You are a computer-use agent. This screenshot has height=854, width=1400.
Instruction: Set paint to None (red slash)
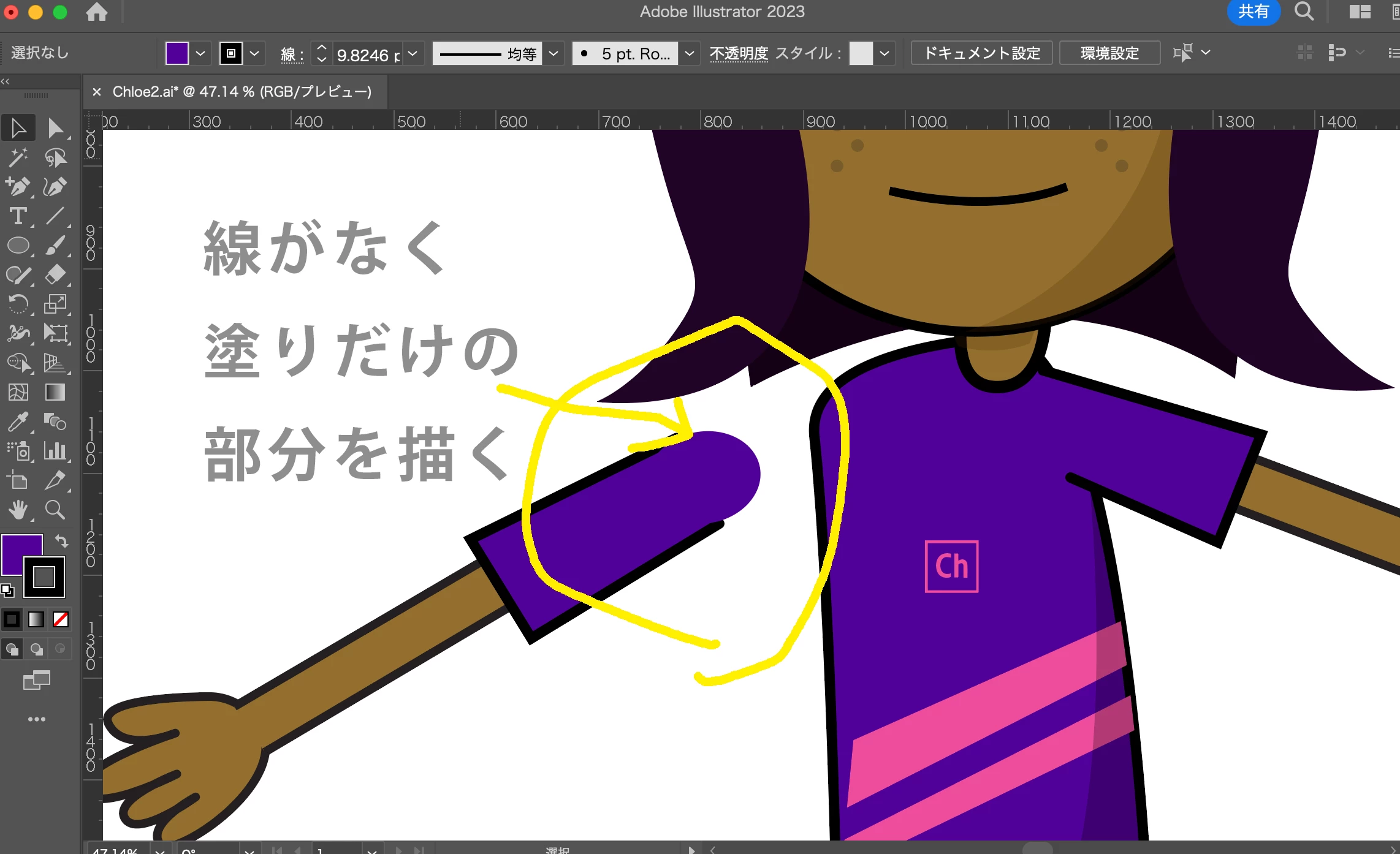(x=61, y=619)
